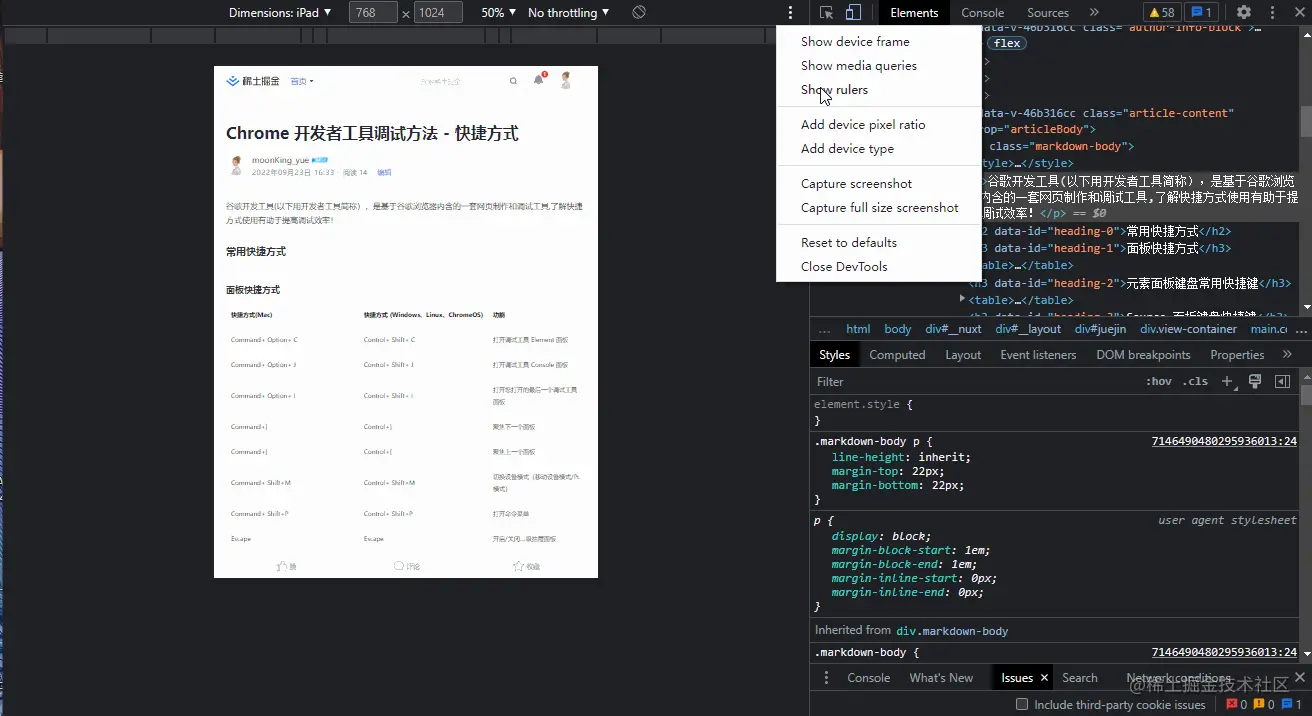Switch to the Console panel tab at top
Image resolution: width=1312 pixels, height=716 pixels.
pyautogui.click(x=982, y=13)
